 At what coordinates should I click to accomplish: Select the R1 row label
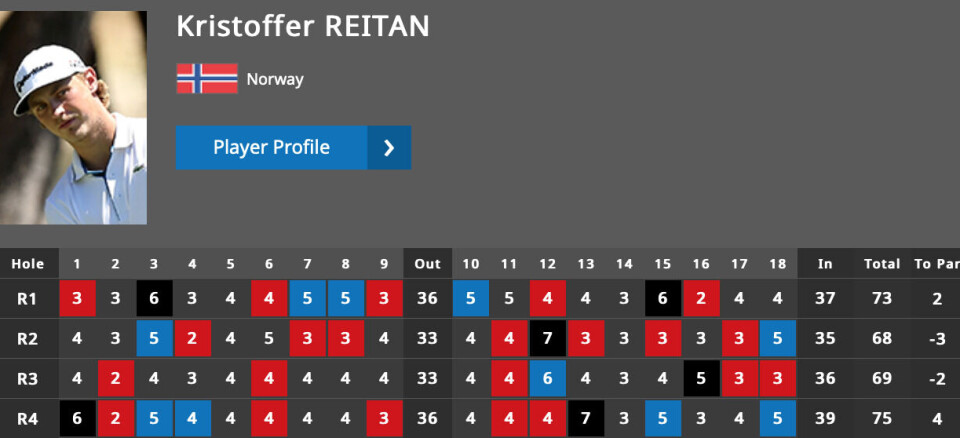(28, 298)
